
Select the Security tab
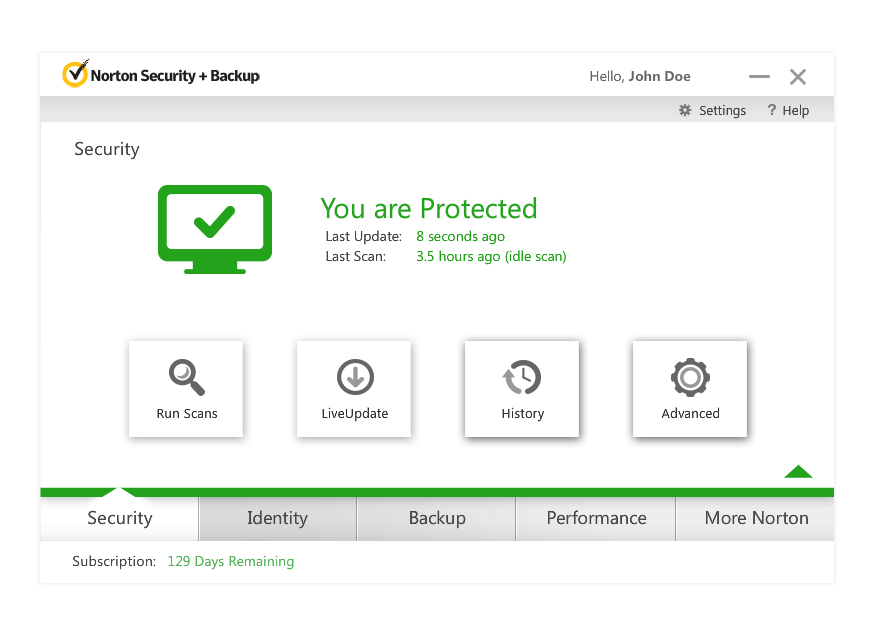point(120,518)
